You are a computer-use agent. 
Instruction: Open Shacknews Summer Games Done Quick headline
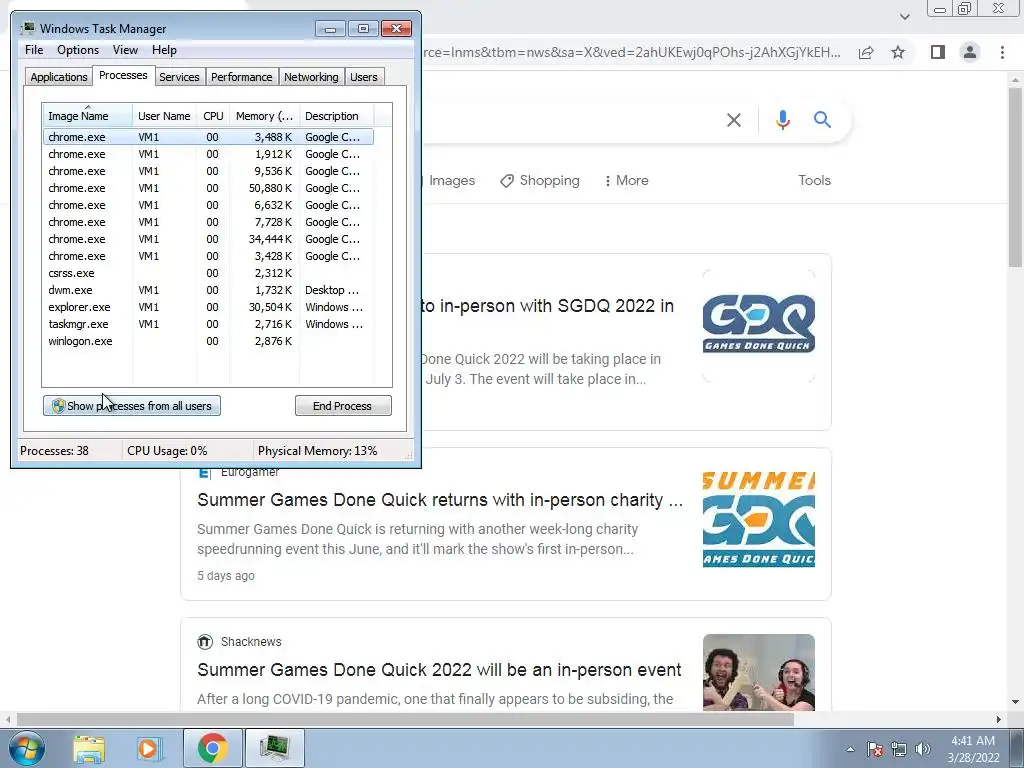(440, 670)
